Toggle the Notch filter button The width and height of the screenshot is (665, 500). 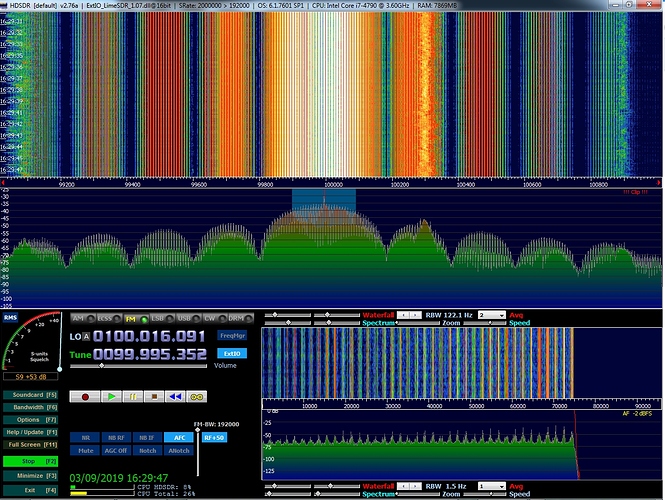point(147,450)
